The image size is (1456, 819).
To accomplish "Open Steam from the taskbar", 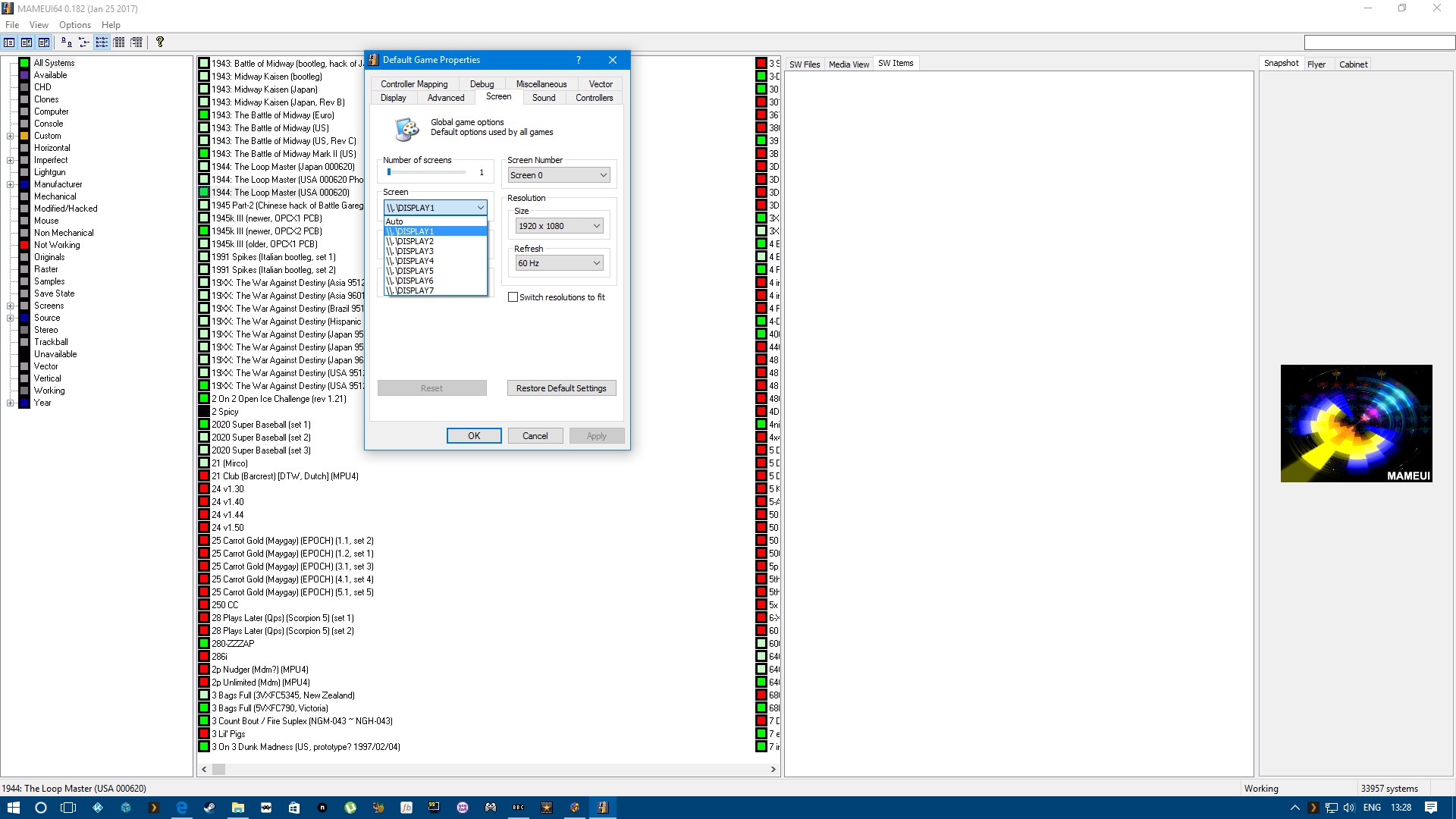I will pyautogui.click(x=209, y=808).
